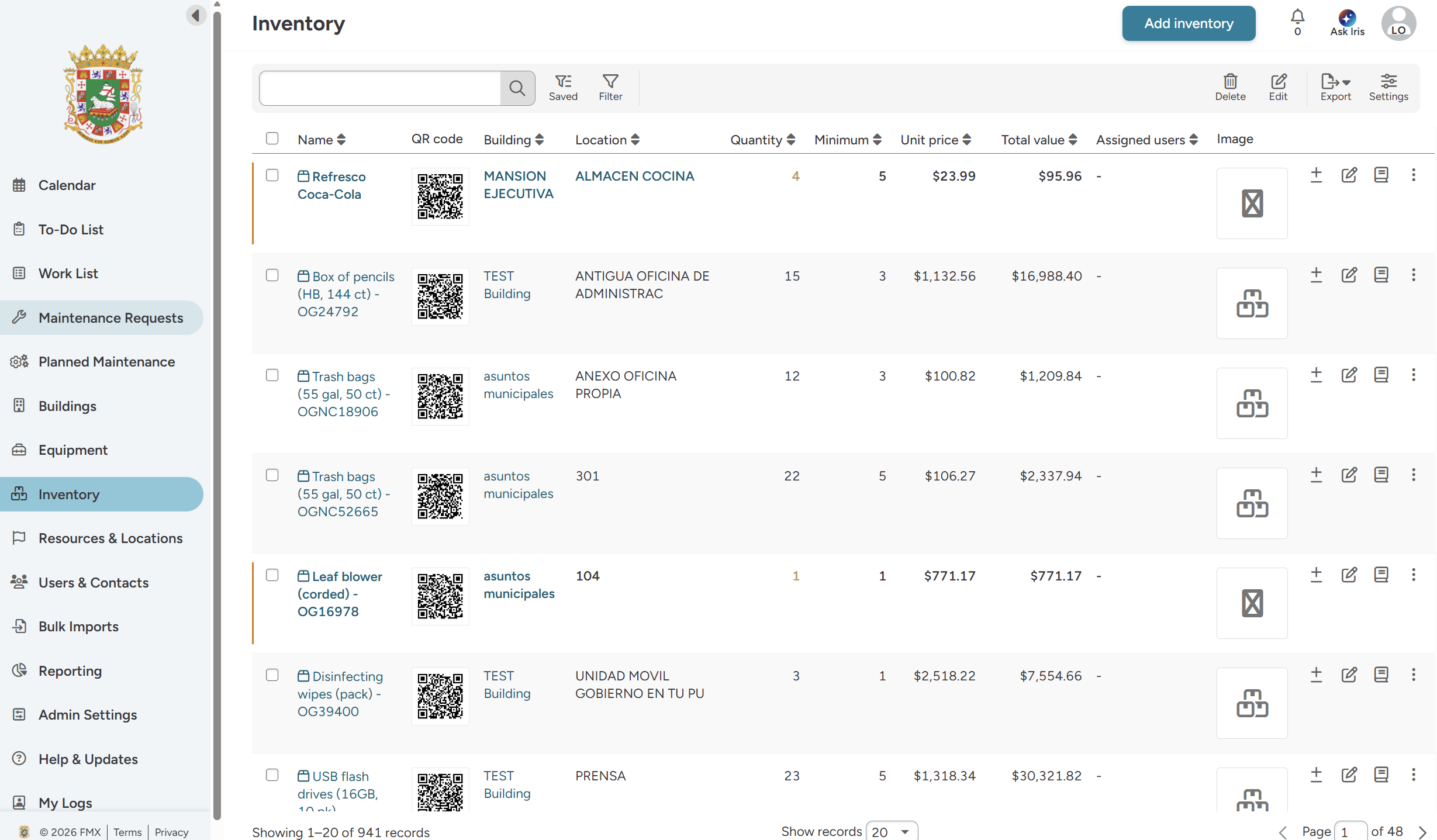Screen dimensions: 1437x840
Task: Check the checkbox for Box of pencils row
Action: (x=272, y=275)
